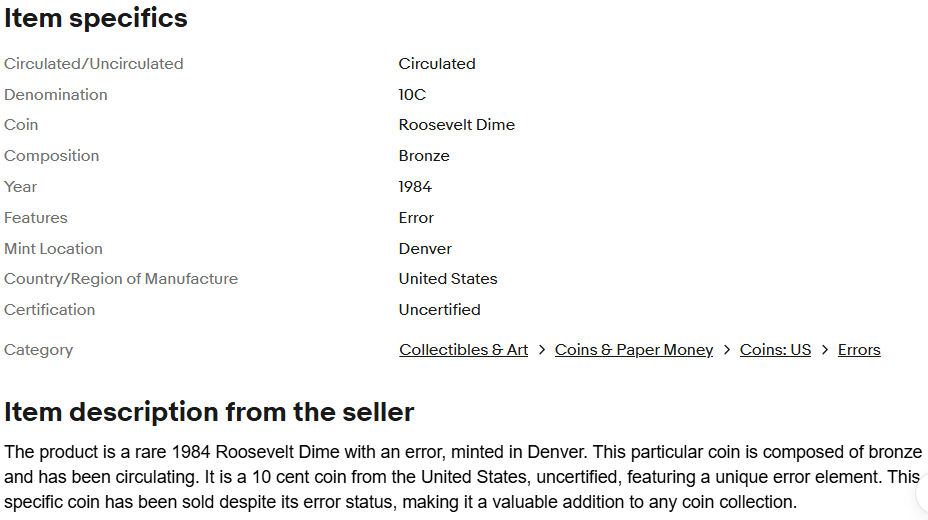The image size is (928, 520).
Task: Click chevron after Collectibles & Art
Action: [x=542, y=350]
